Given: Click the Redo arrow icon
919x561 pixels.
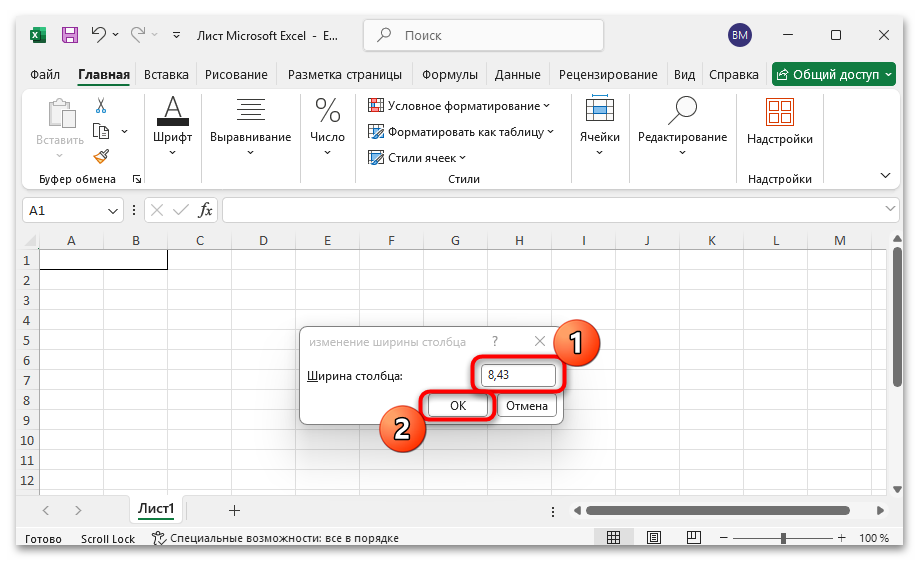Looking at the screenshot, I should (x=138, y=35).
